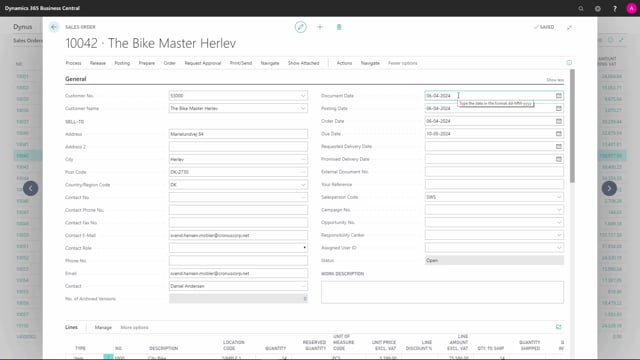The height and width of the screenshot is (360, 640).
Task: Click Manage in the Lines section
Action: (103, 327)
